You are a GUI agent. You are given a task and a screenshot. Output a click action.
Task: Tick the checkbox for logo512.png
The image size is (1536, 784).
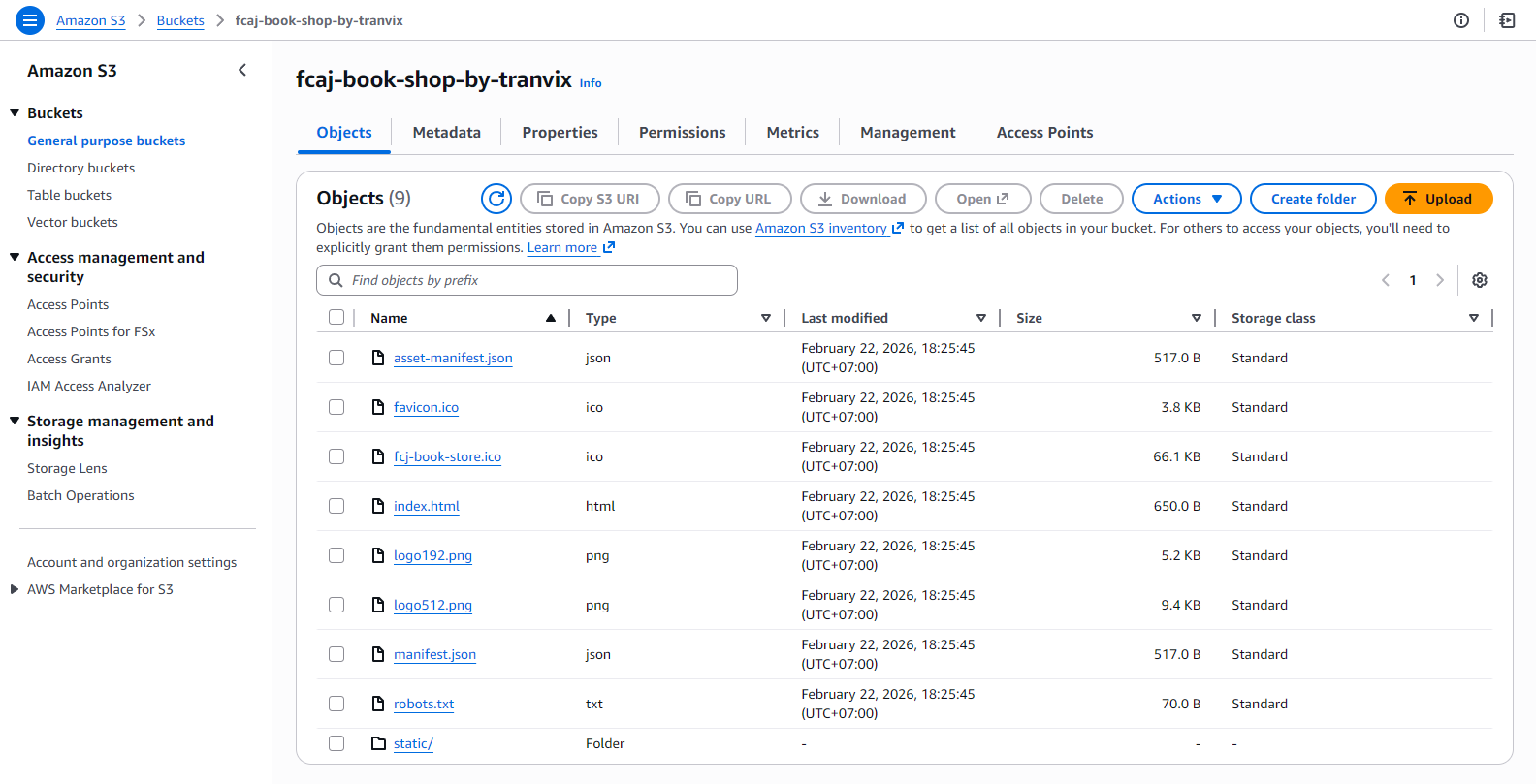pyautogui.click(x=336, y=605)
